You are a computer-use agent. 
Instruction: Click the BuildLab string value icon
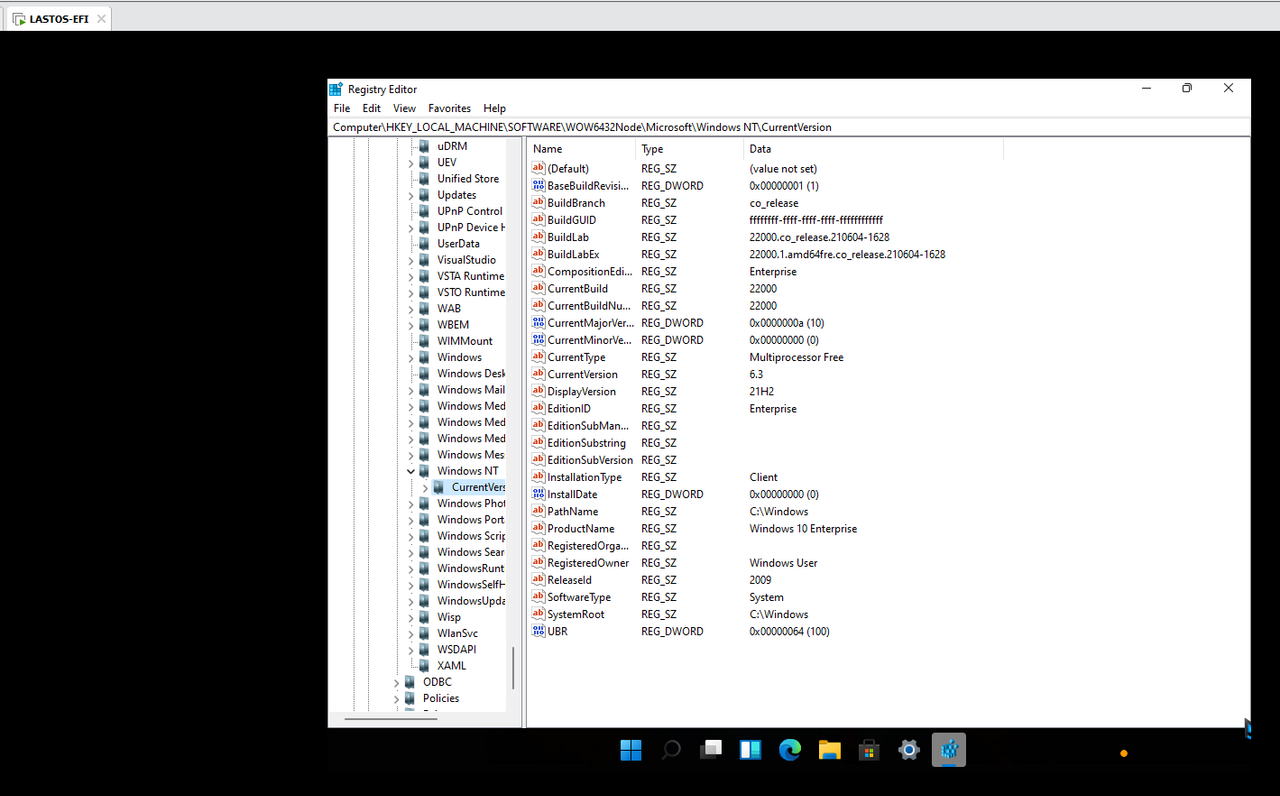pyautogui.click(x=538, y=237)
